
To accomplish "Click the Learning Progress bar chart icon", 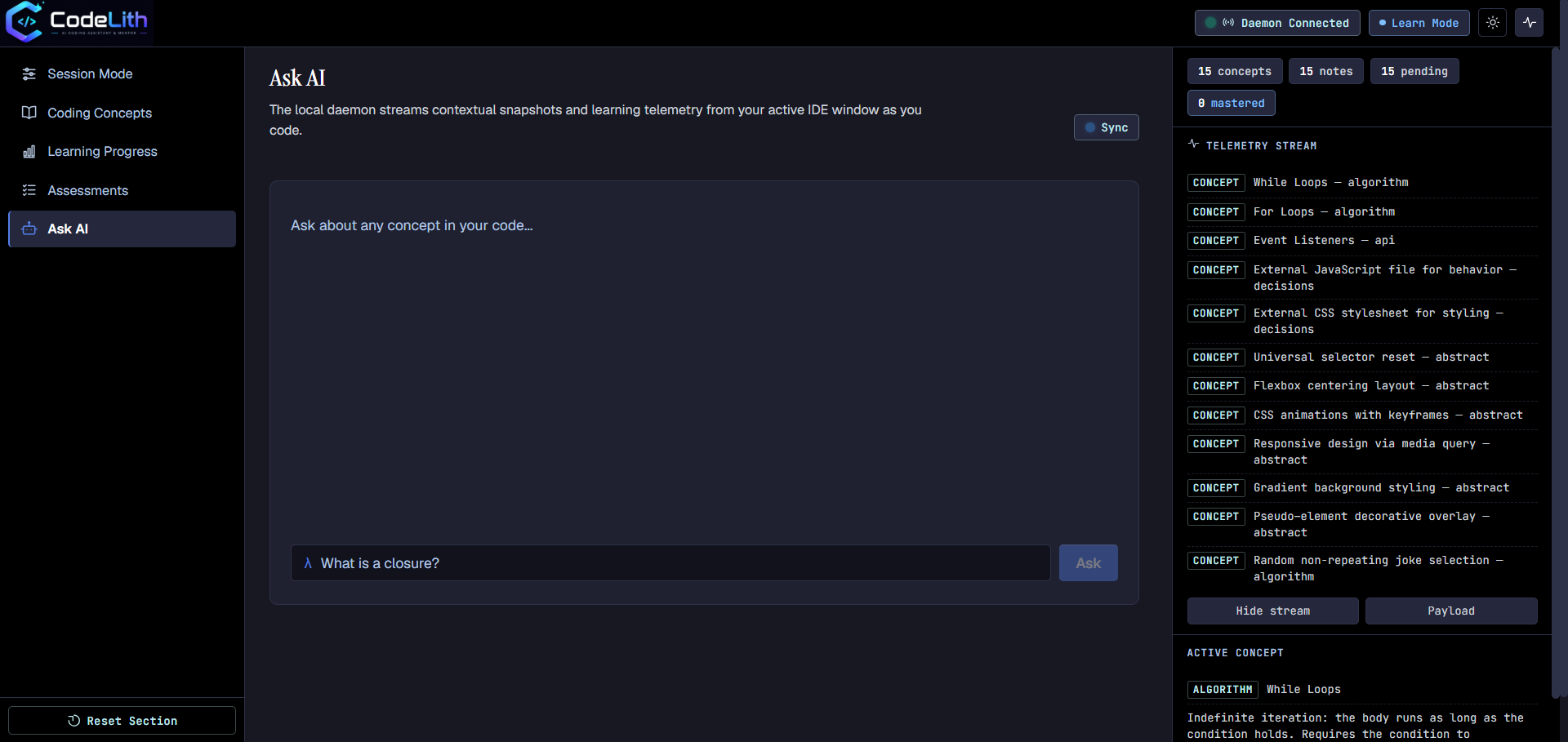I will tap(29, 152).
